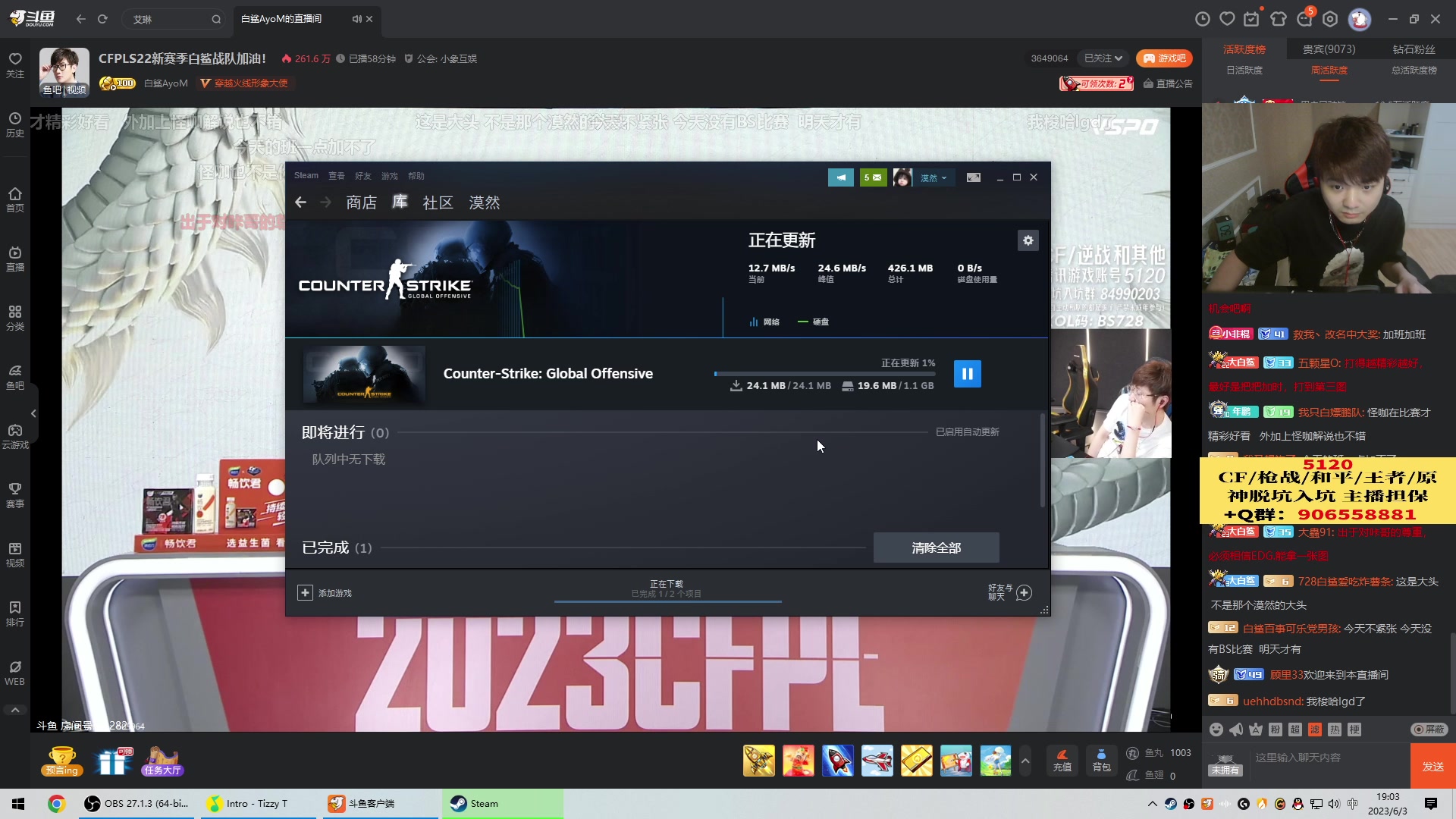Toggle the 屏蔽 block switch in chat
The image size is (1456, 819).
coord(1429,730)
